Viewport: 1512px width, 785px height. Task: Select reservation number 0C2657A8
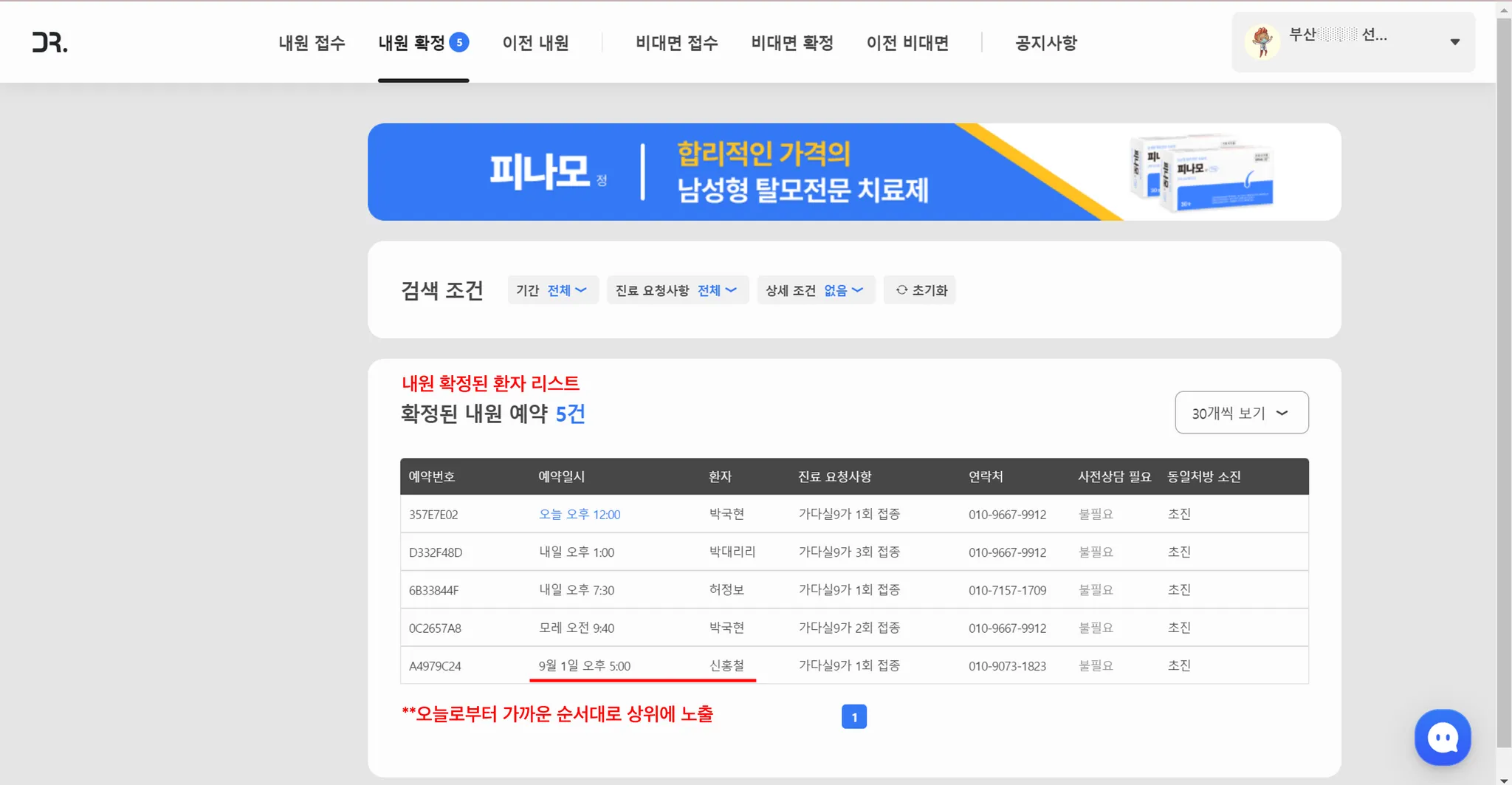435,628
